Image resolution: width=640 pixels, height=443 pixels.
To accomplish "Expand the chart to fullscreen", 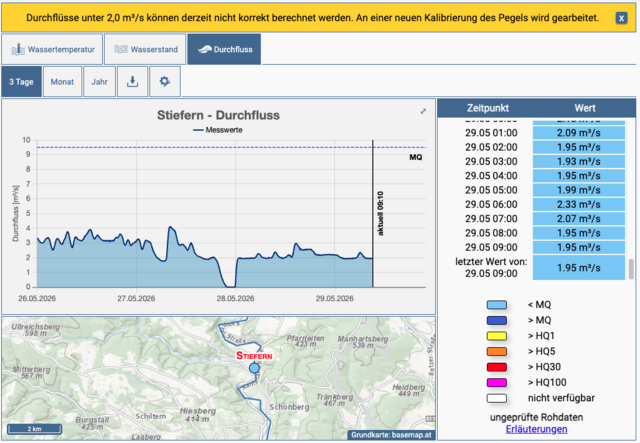I will [423, 111].
